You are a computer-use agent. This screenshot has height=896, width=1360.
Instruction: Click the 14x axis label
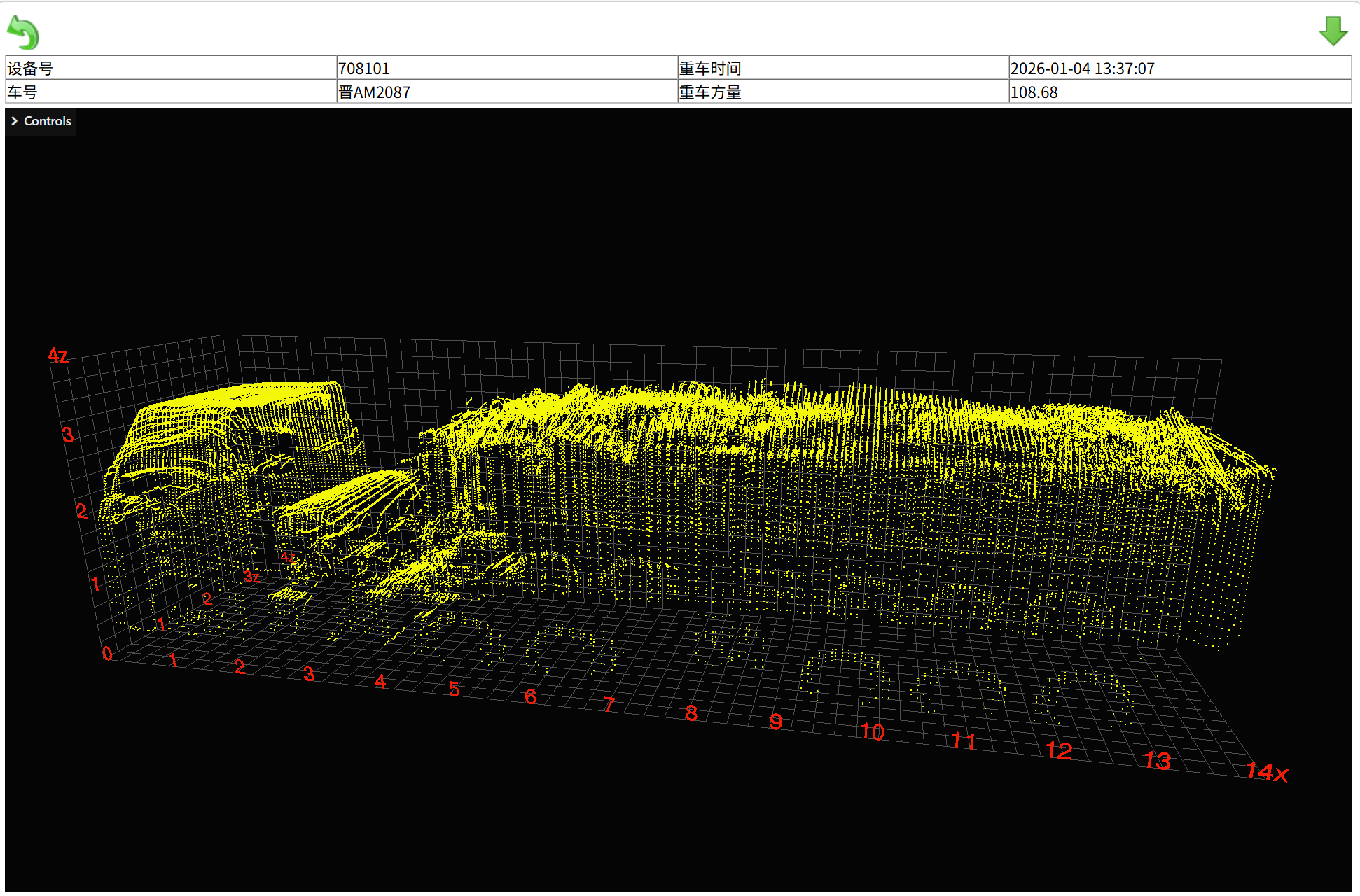click(x=1266, y=771)
